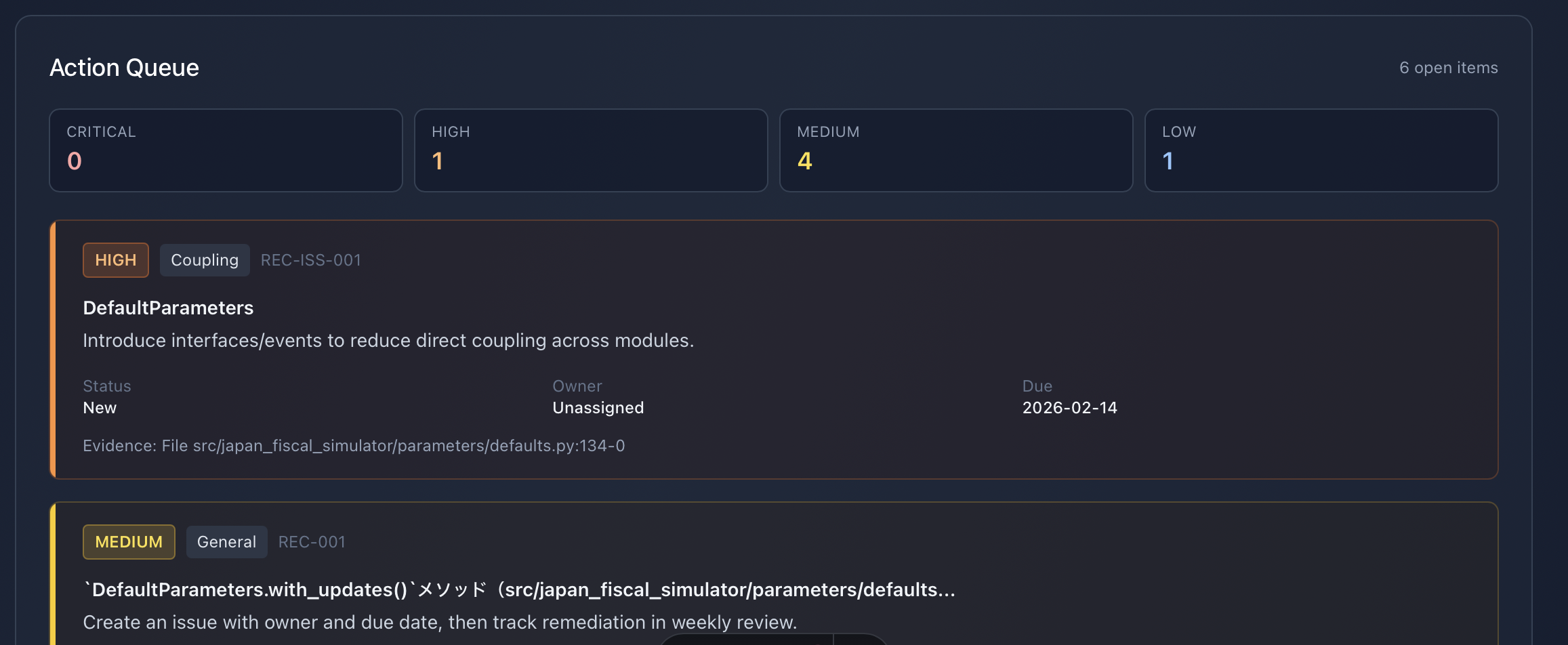Select the CRITICAL severity filter card
This screenshot has height=645, width=1568.
pyautogui.click(x=225, y=149)
